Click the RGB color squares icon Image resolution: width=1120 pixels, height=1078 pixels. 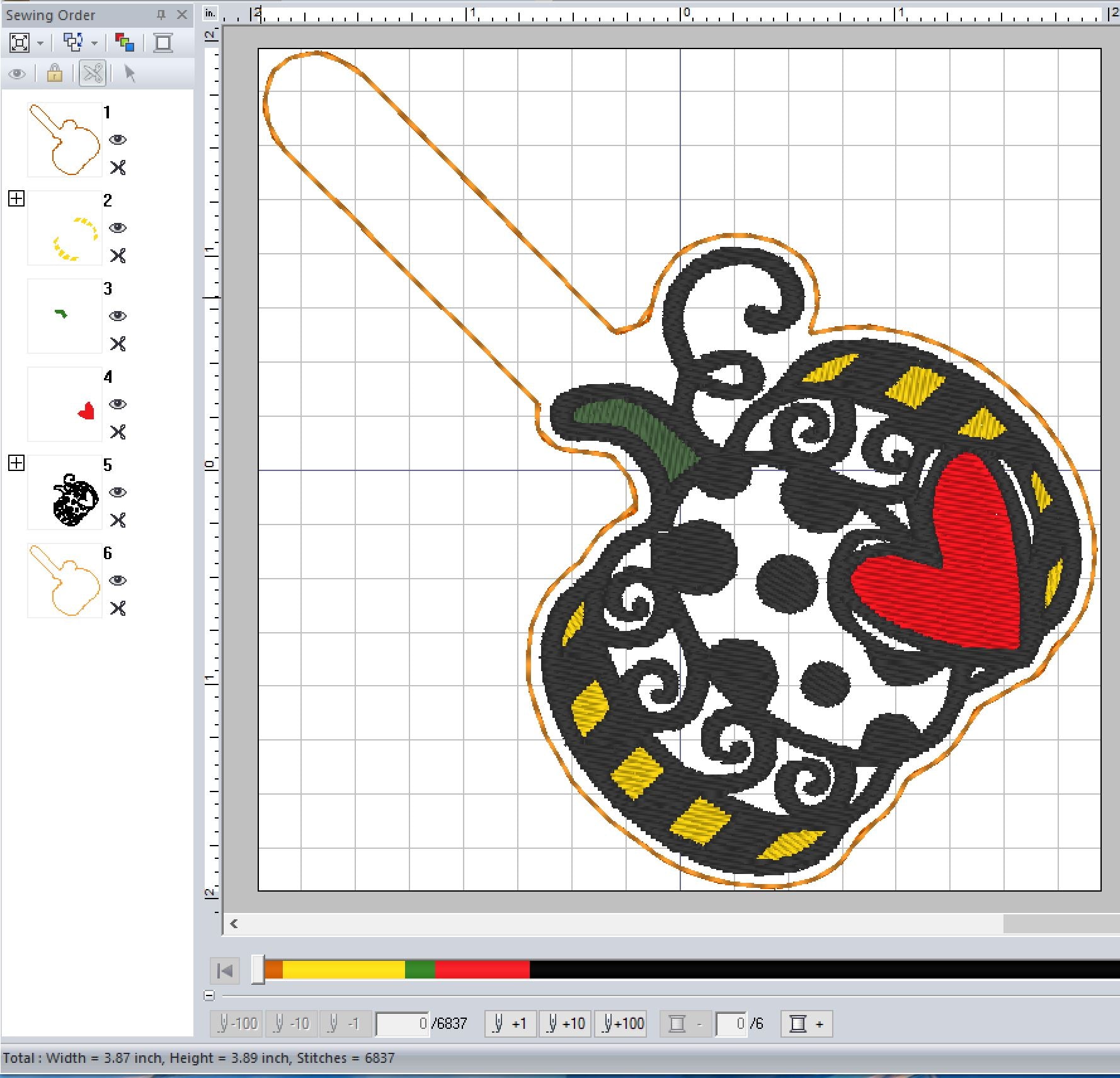(x=125, y=43)
